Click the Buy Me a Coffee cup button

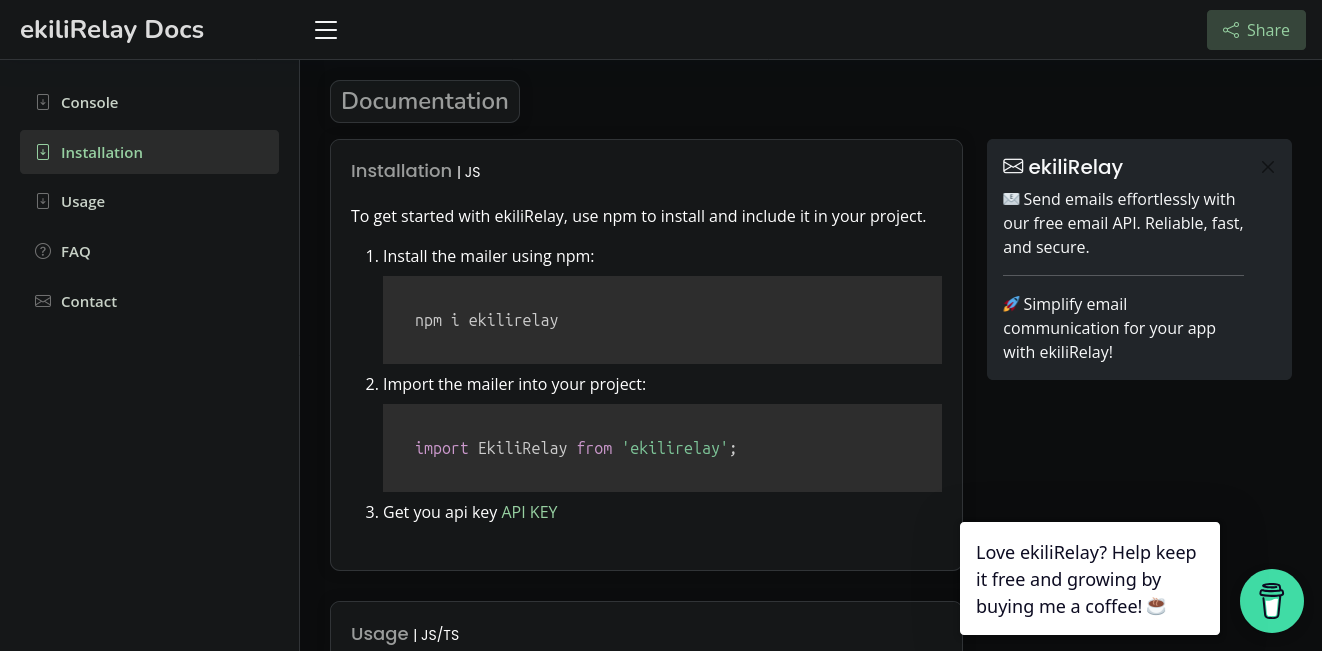[x=1271, y=601]
